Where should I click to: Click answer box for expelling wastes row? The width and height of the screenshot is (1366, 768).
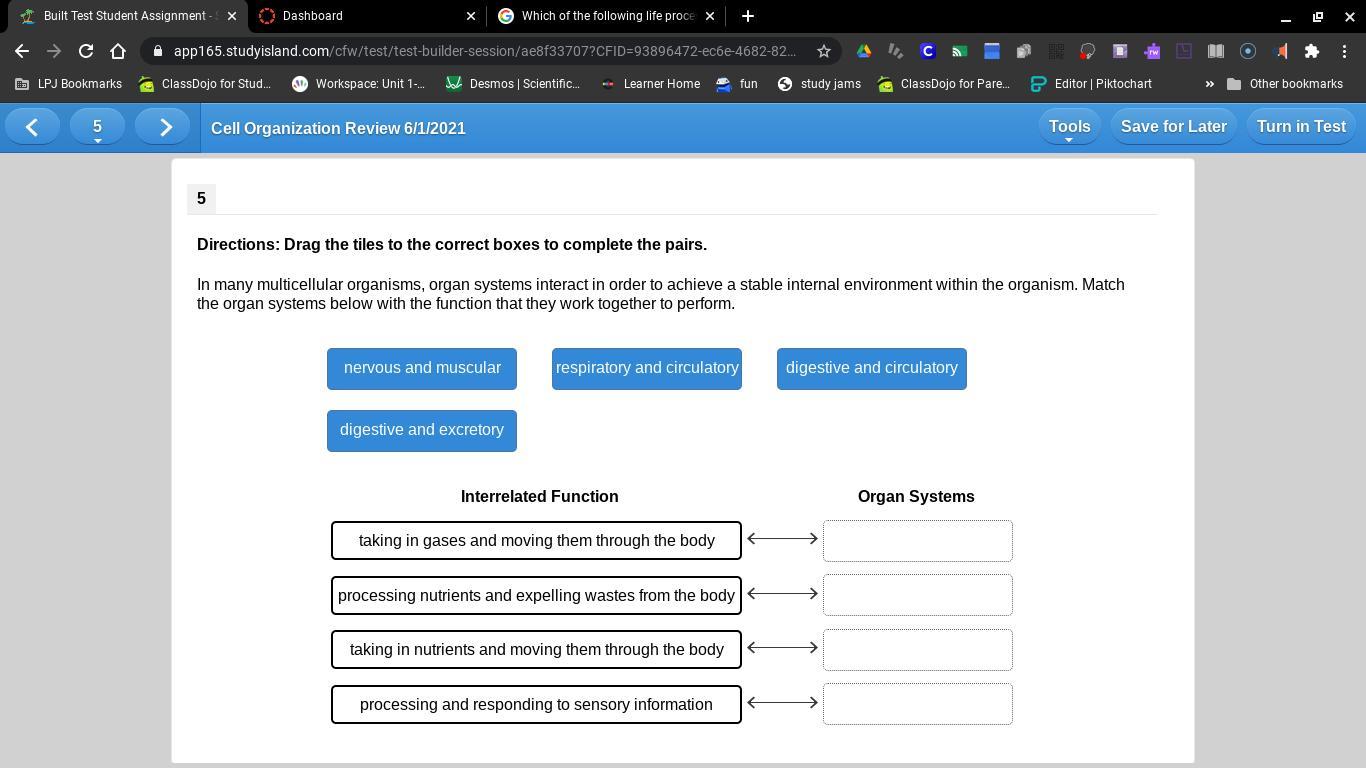click(918, 595)
